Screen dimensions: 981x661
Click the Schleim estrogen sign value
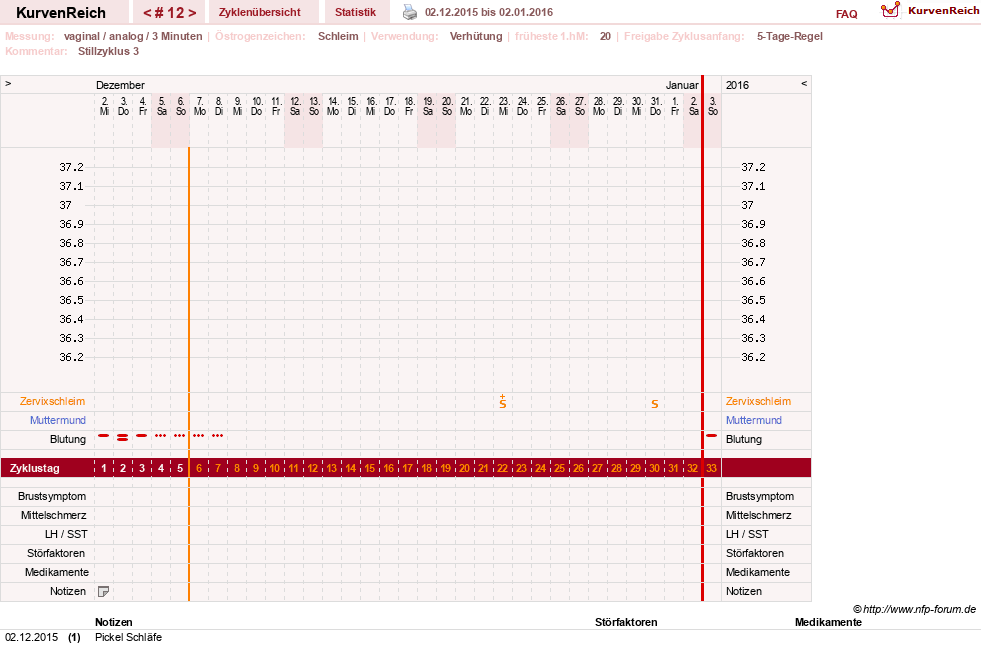coord(338,36)
